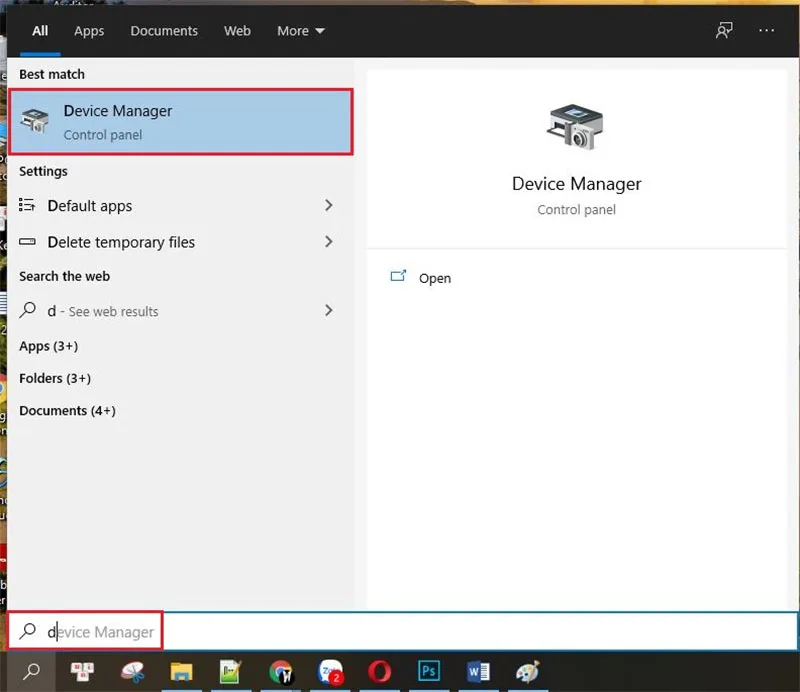Click 'Control panel' subtitle in preview pane
Image resolution: width=800 pixels, height=692 pixels.
click(x=577, y=210)
